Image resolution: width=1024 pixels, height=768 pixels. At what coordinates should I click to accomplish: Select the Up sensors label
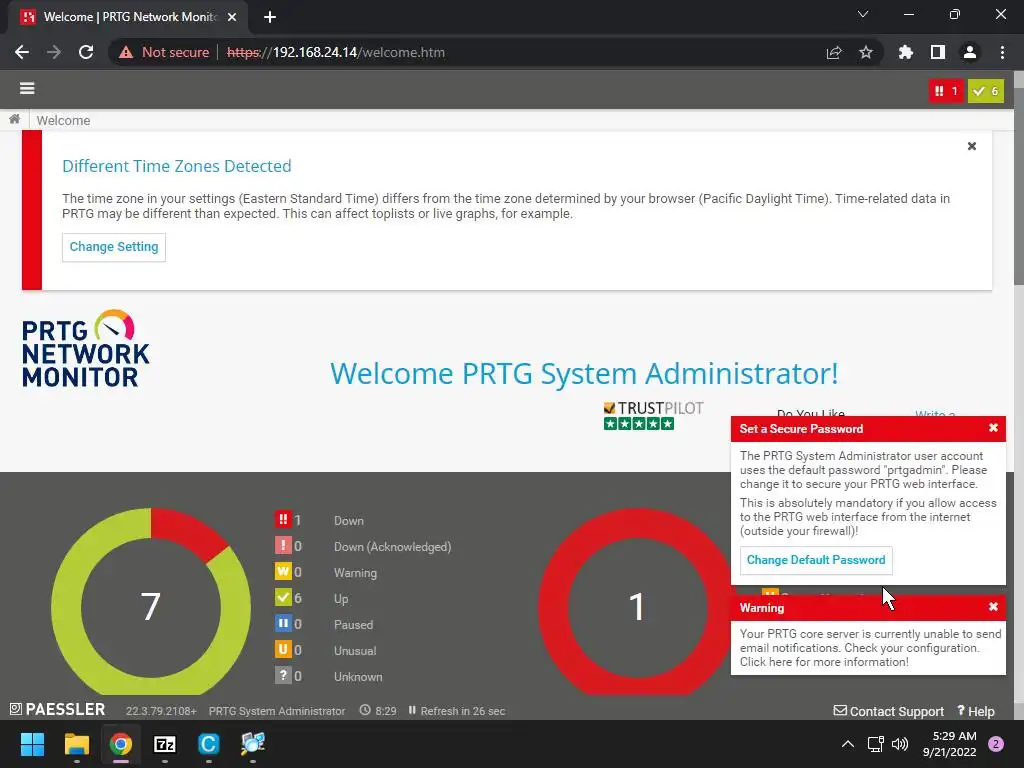click(341, 599)
